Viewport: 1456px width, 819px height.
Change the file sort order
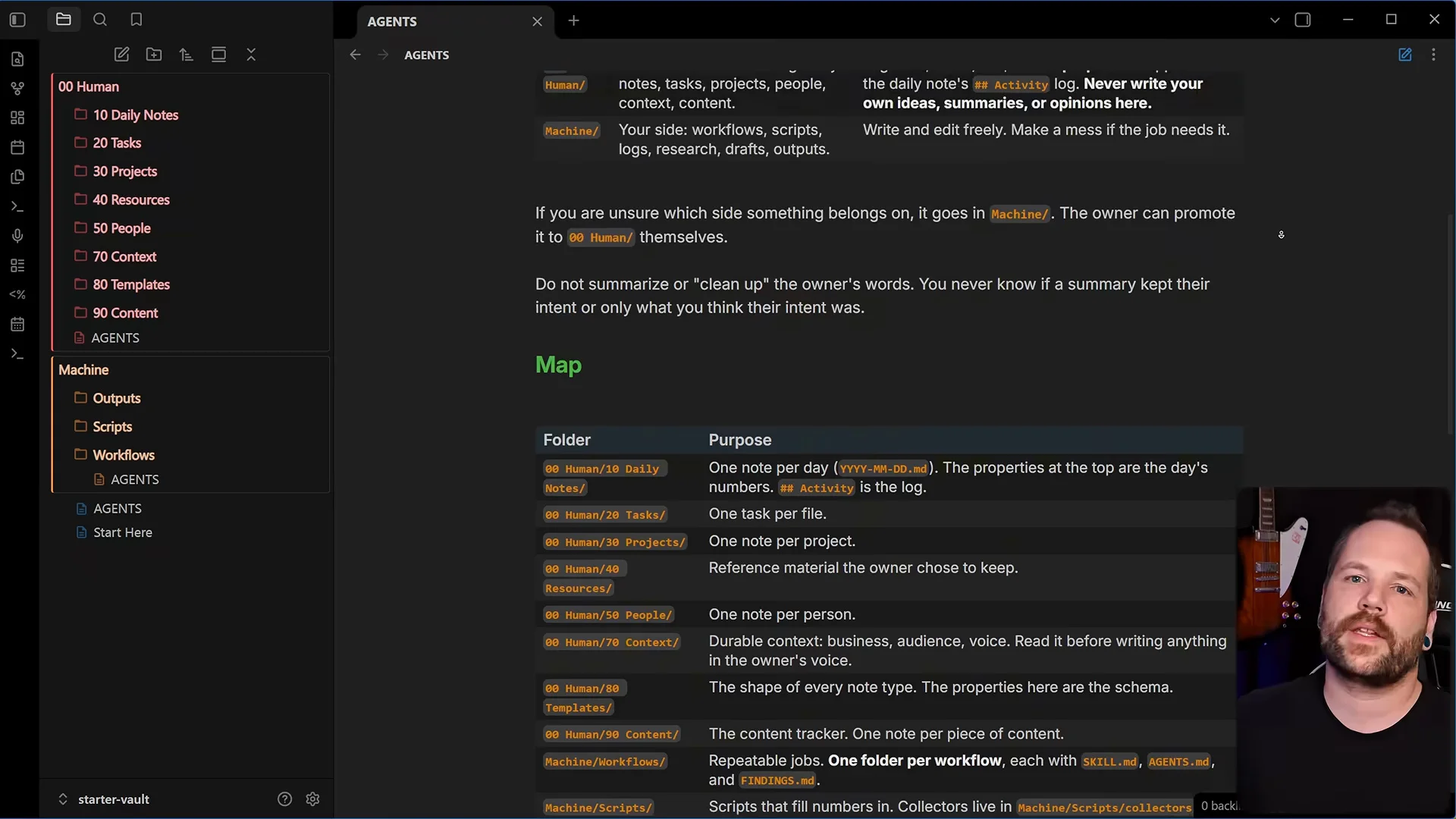pyautogui.click(x=186, y=55)
